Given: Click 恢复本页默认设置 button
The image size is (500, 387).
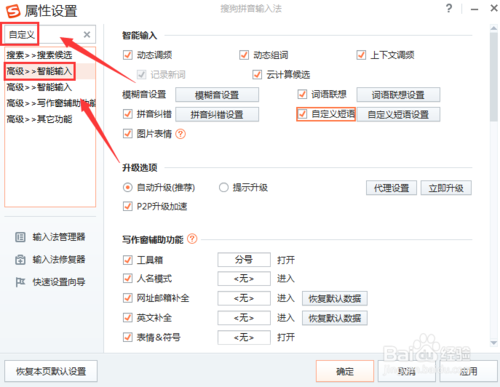Looking at the screenshot, I should tap(51, 371).
